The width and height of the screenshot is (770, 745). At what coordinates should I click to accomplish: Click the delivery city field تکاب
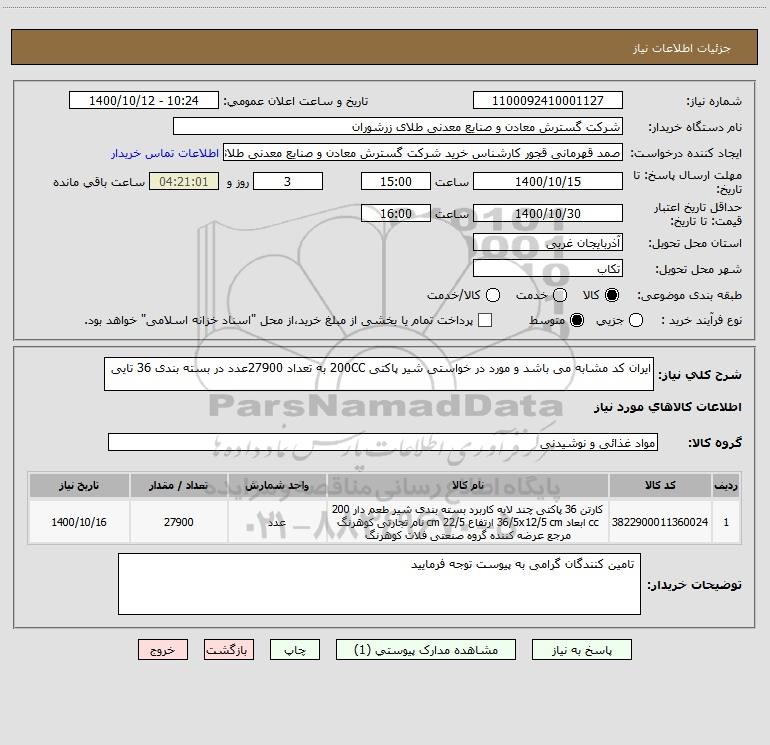point(548,268)
